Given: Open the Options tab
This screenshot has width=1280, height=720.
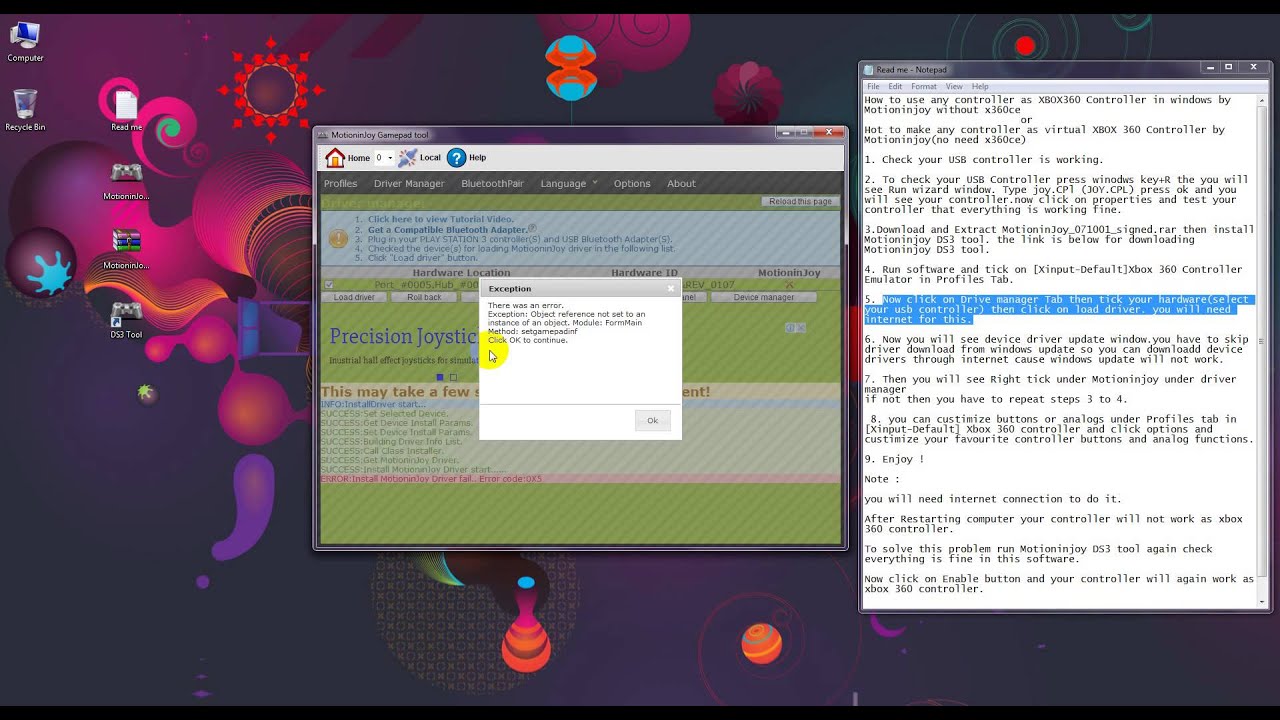Looking at the screenshot, I should point(632,184).
